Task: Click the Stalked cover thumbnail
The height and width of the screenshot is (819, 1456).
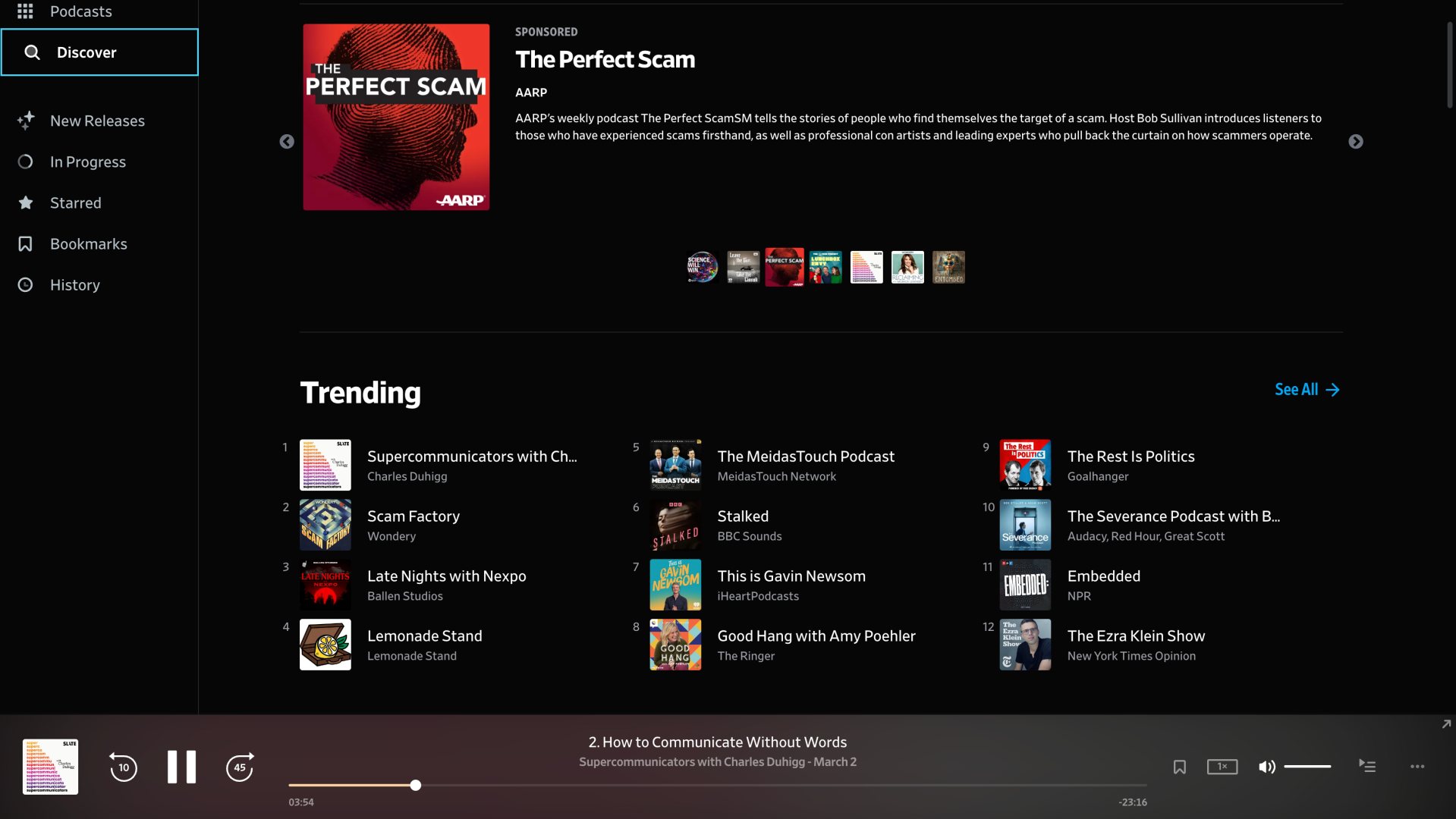Action: click(675, 525)
